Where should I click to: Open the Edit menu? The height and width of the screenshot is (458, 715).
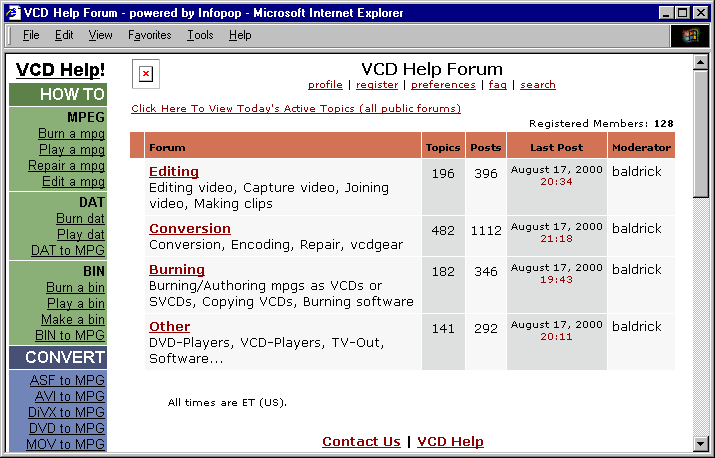(64, 35)
